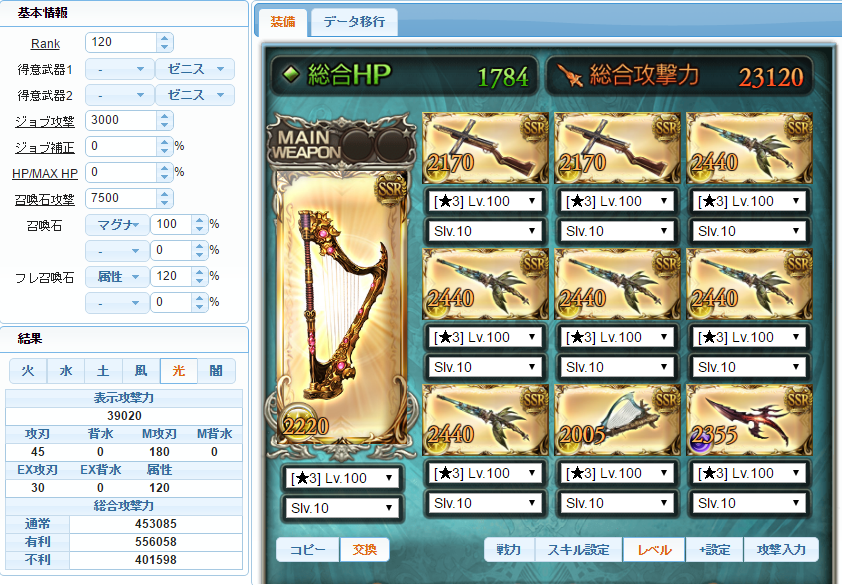Select the 闇 element tab
This screenshot has height=585, width=842.
216,371
